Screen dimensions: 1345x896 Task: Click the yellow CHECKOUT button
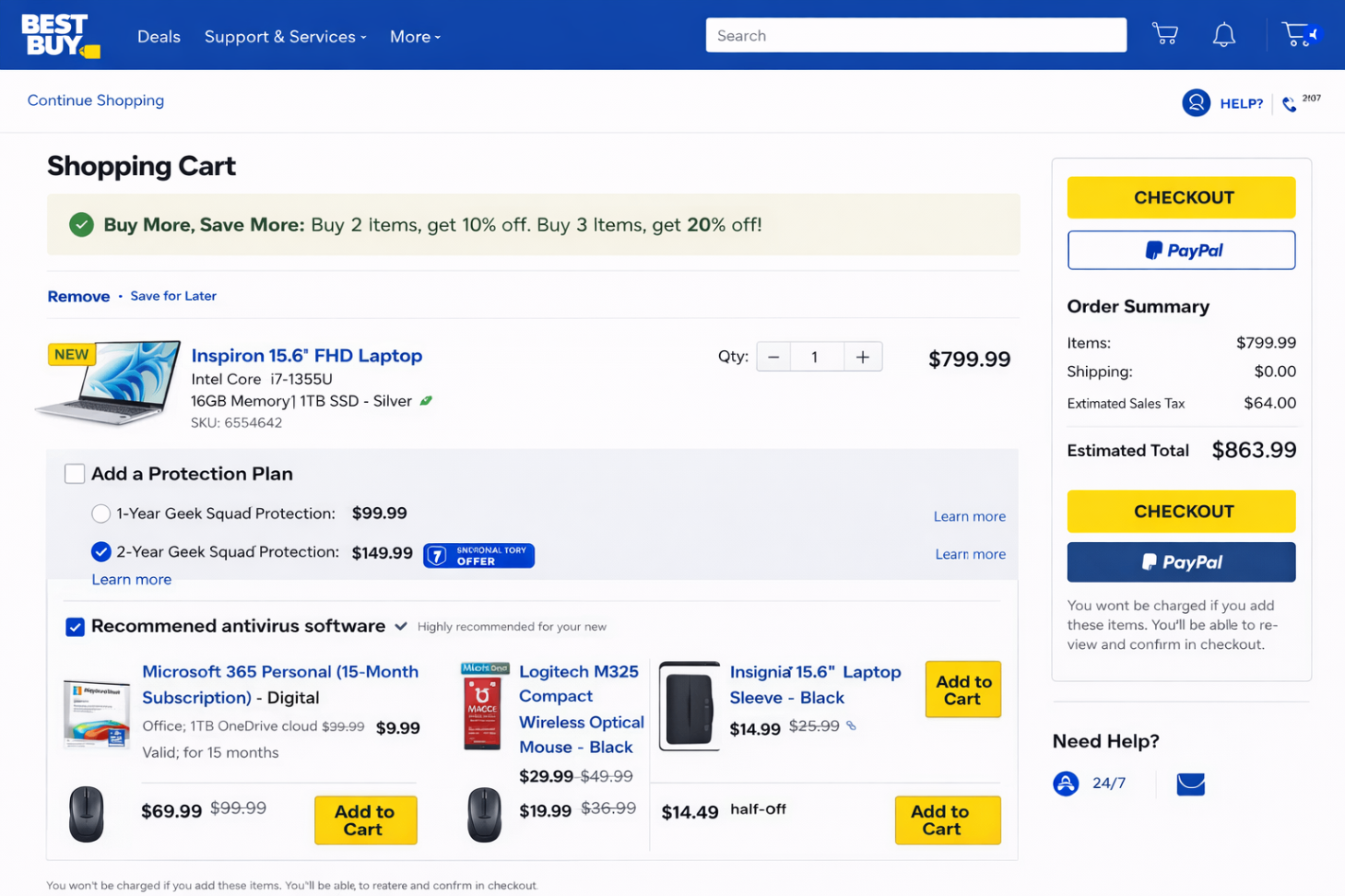(1181, 197)
